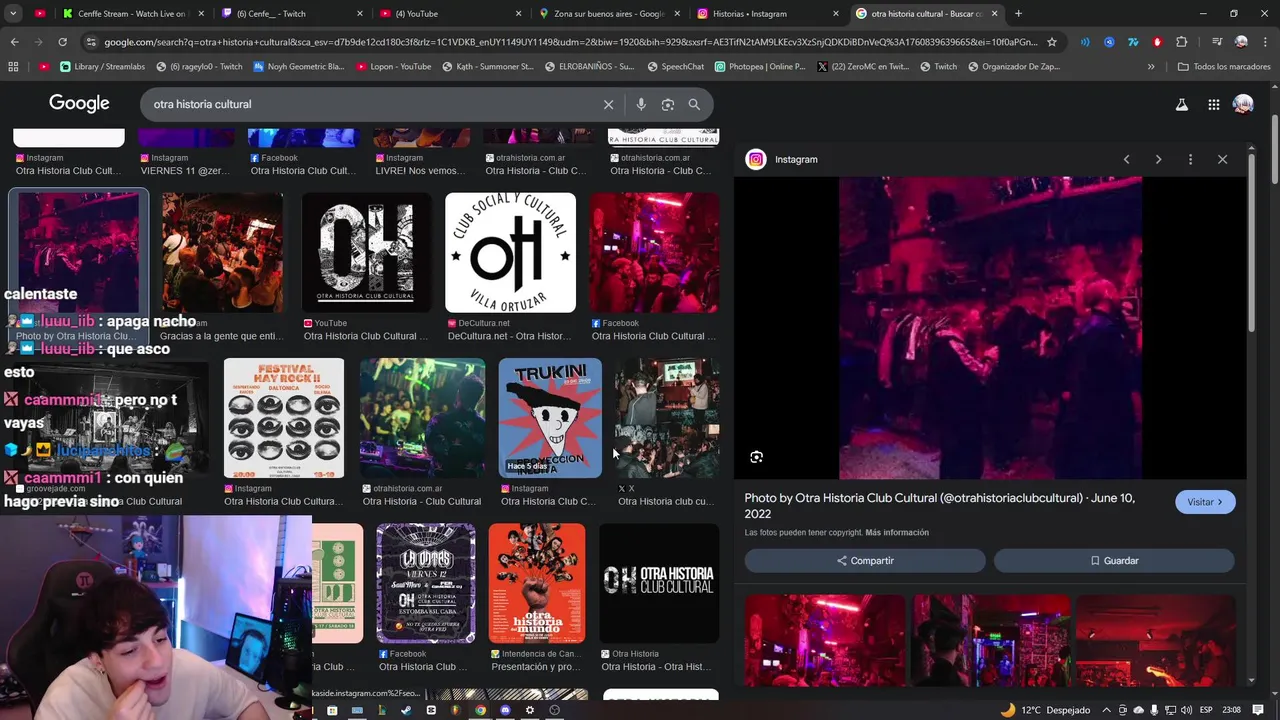The image size is (1280, 720).
Task: Open Chrome extensions puzzle icon
Action: click(x=1182, y=42)
